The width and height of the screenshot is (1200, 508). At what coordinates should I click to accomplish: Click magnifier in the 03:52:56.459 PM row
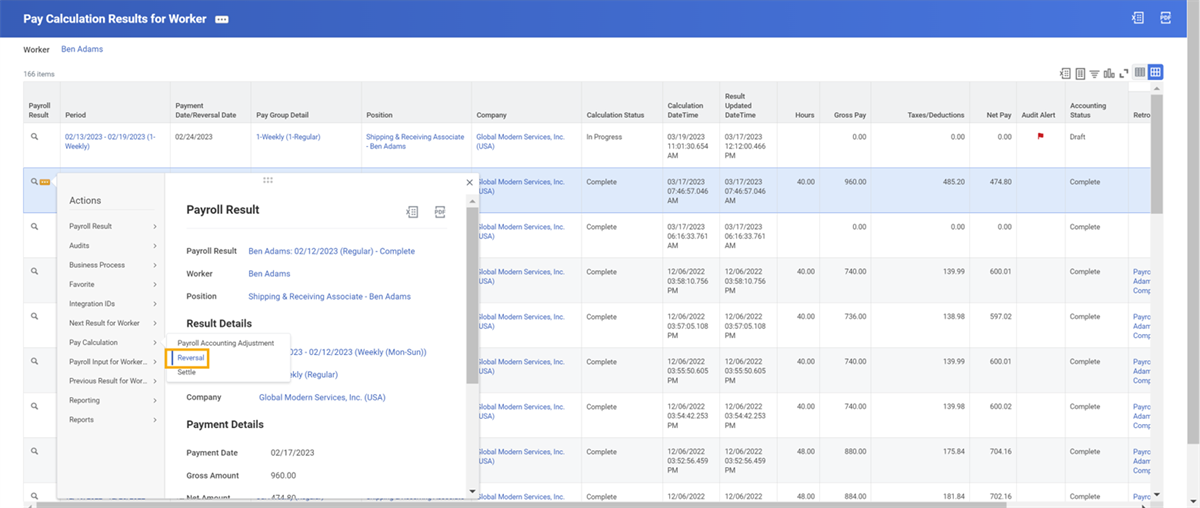(x=34, y=452)
